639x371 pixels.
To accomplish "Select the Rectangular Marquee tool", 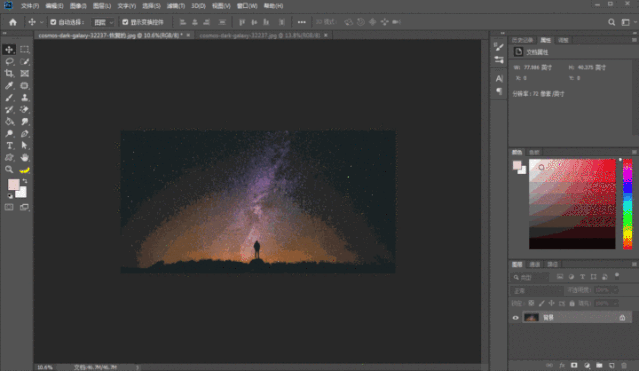I will coord(24,49).
